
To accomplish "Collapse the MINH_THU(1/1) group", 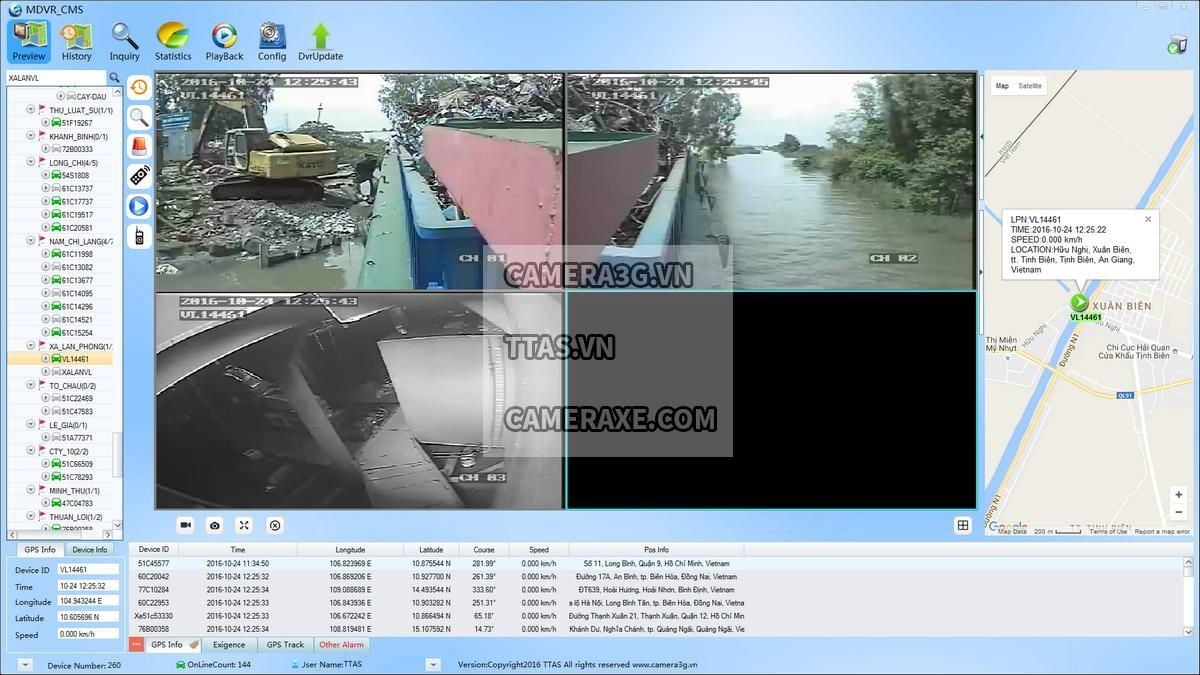I will click(31, 490).
